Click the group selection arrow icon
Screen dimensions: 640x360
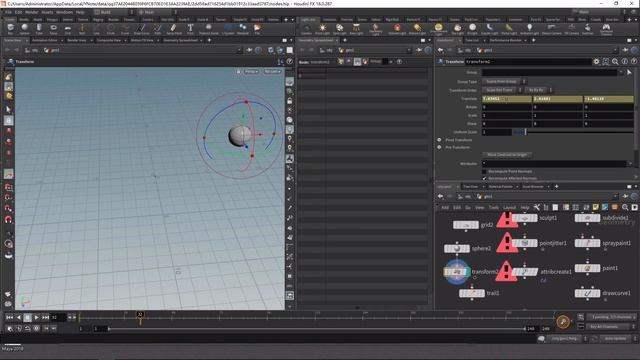pos(629,72)
